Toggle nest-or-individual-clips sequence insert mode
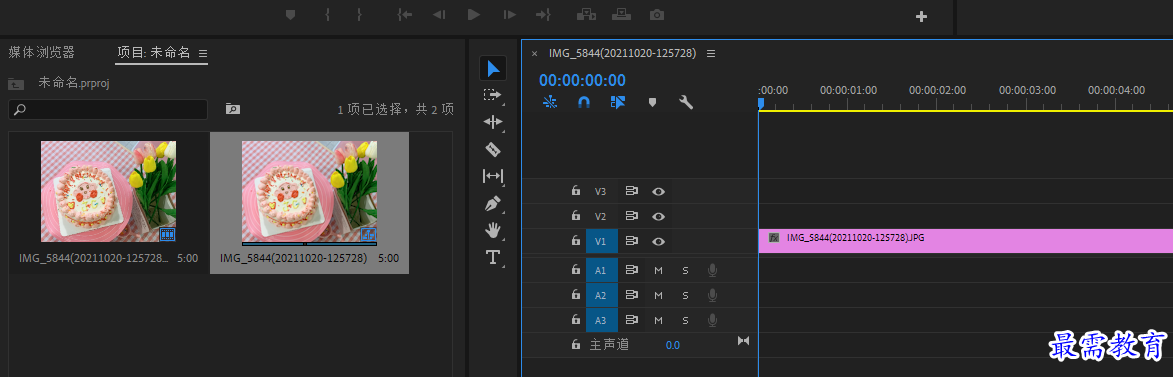Viewport: 1173px width, 377px height. point(550,102)
